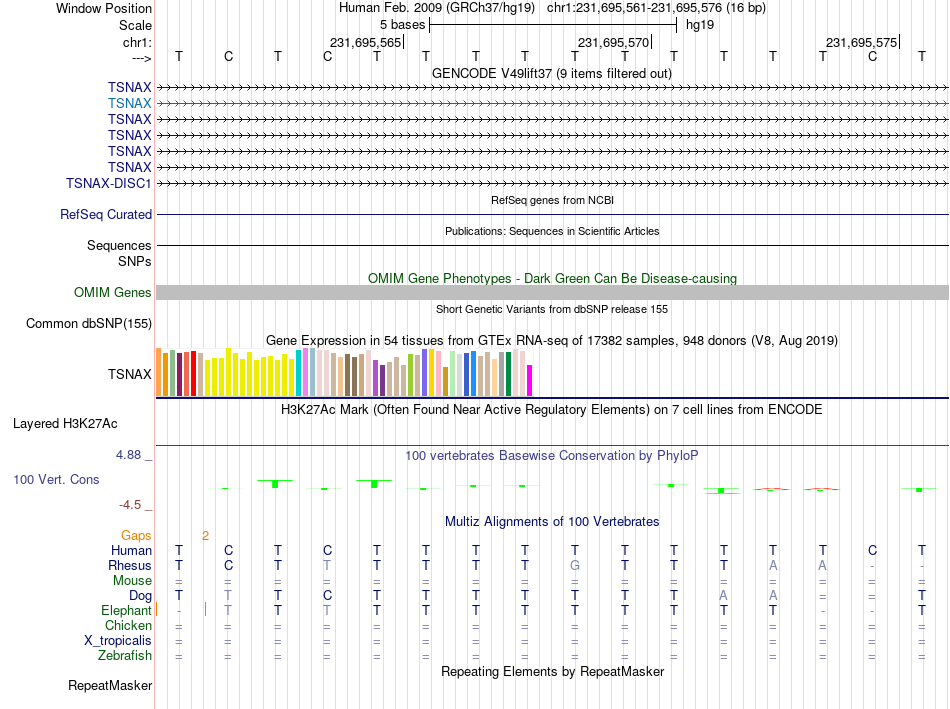Click the first orange GTEx expression bar
950x709 pixels.
coord(159,372)
